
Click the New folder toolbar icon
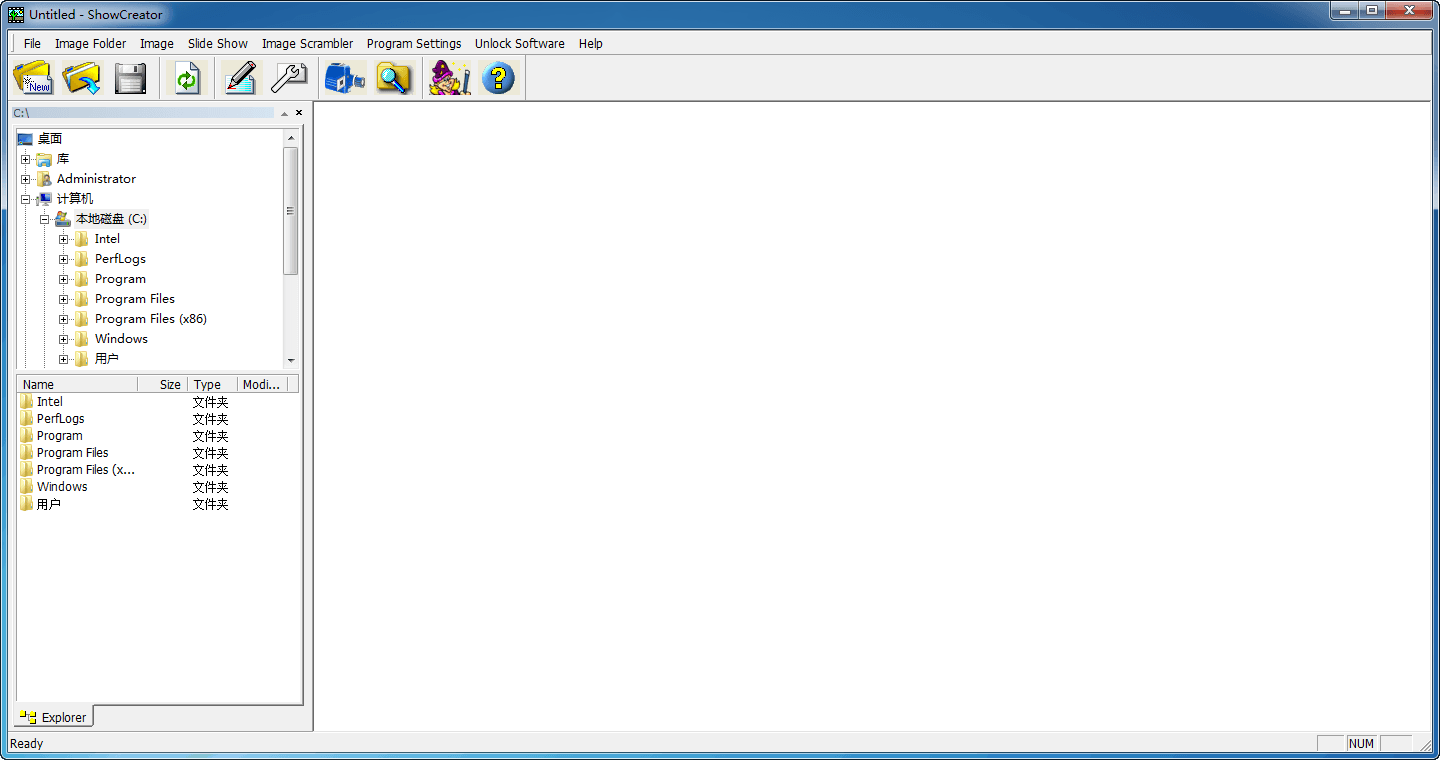click(x=33, y=78)
